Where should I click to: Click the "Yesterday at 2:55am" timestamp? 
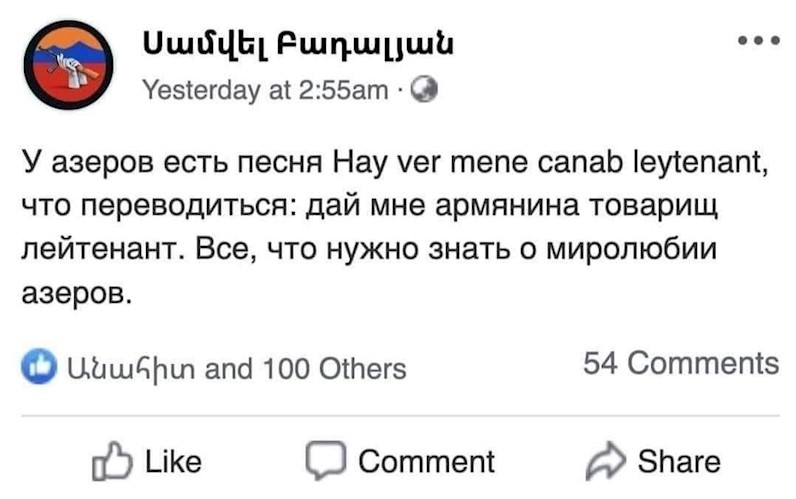tap(265, 90)
